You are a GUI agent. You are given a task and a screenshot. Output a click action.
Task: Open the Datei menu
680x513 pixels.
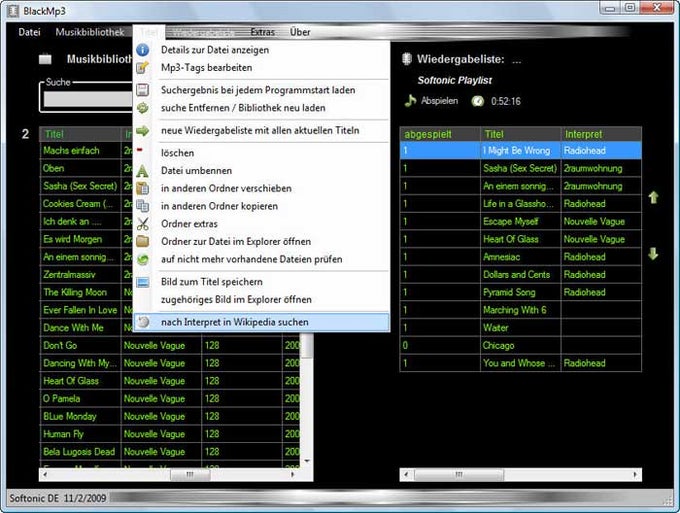(29, 32)
